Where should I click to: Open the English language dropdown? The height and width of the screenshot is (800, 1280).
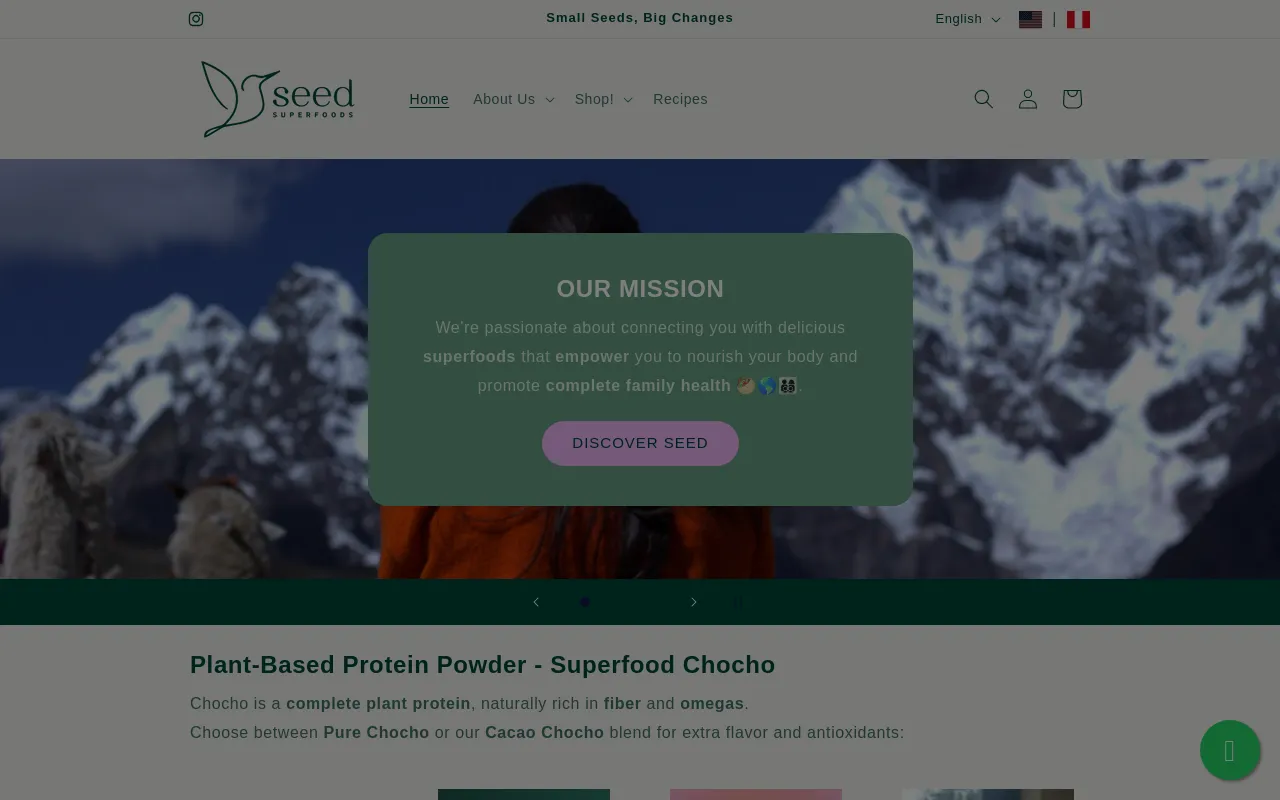coord(967,19)
